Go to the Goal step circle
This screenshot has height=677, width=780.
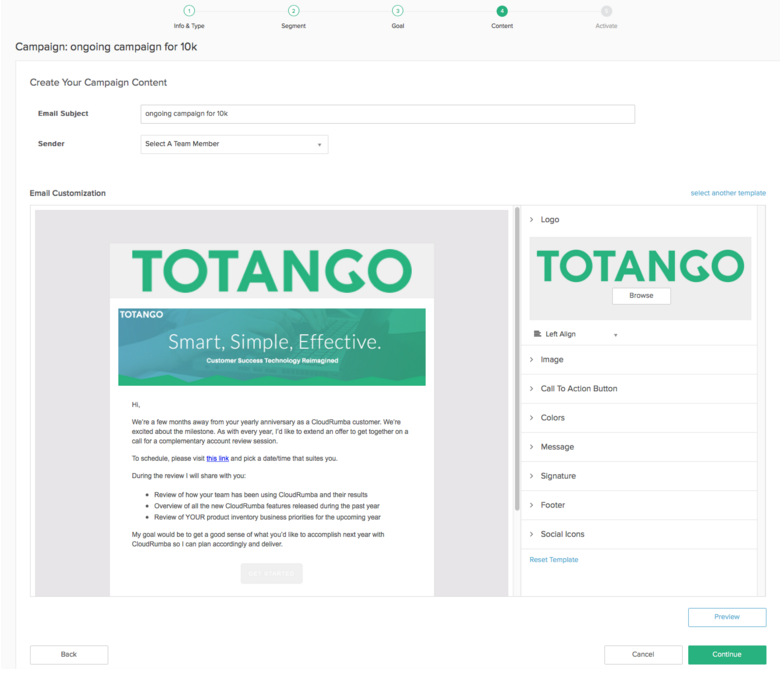point(397,10)
